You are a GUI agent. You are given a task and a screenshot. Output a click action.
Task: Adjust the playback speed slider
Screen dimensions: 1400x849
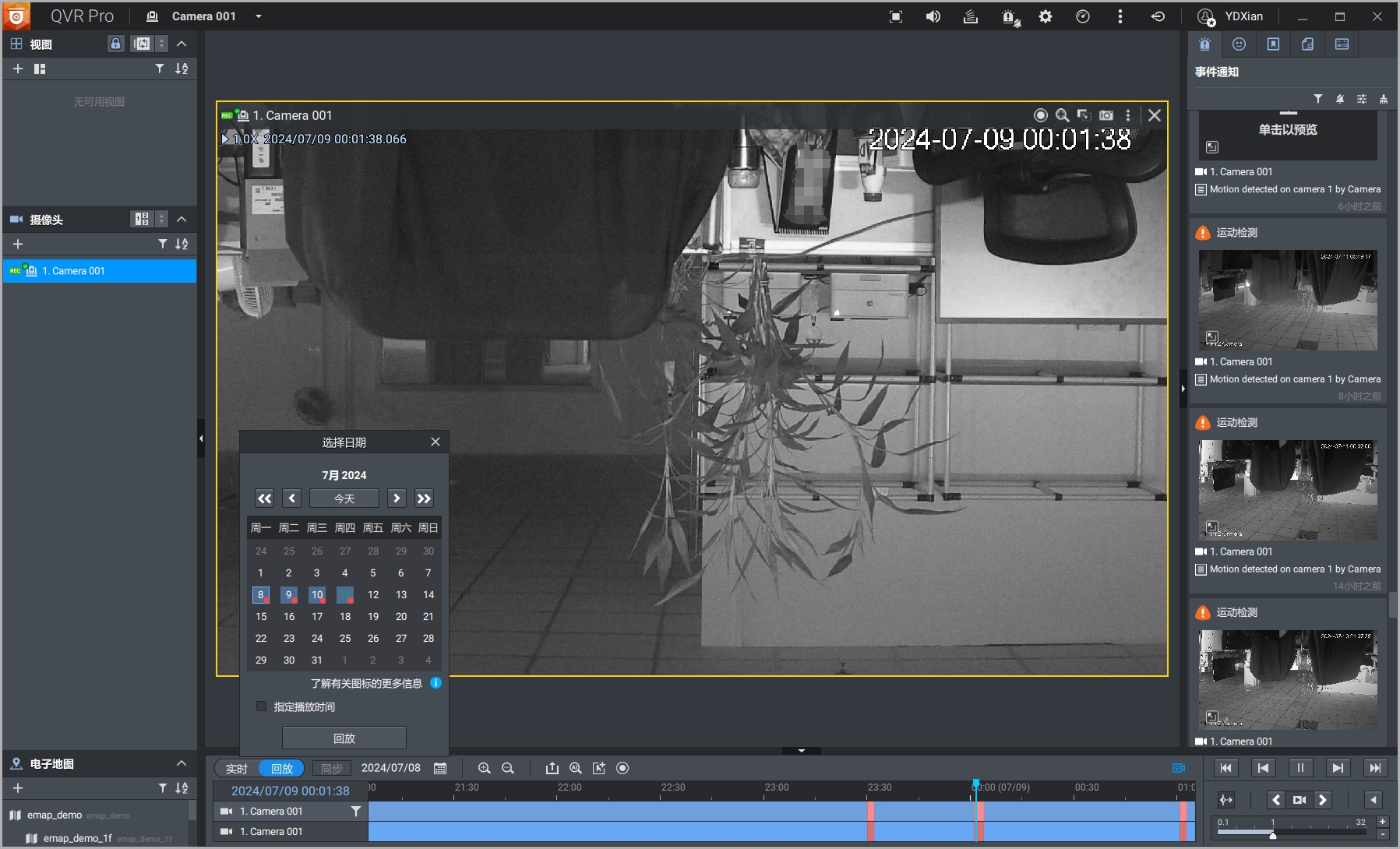(1273, 834)
